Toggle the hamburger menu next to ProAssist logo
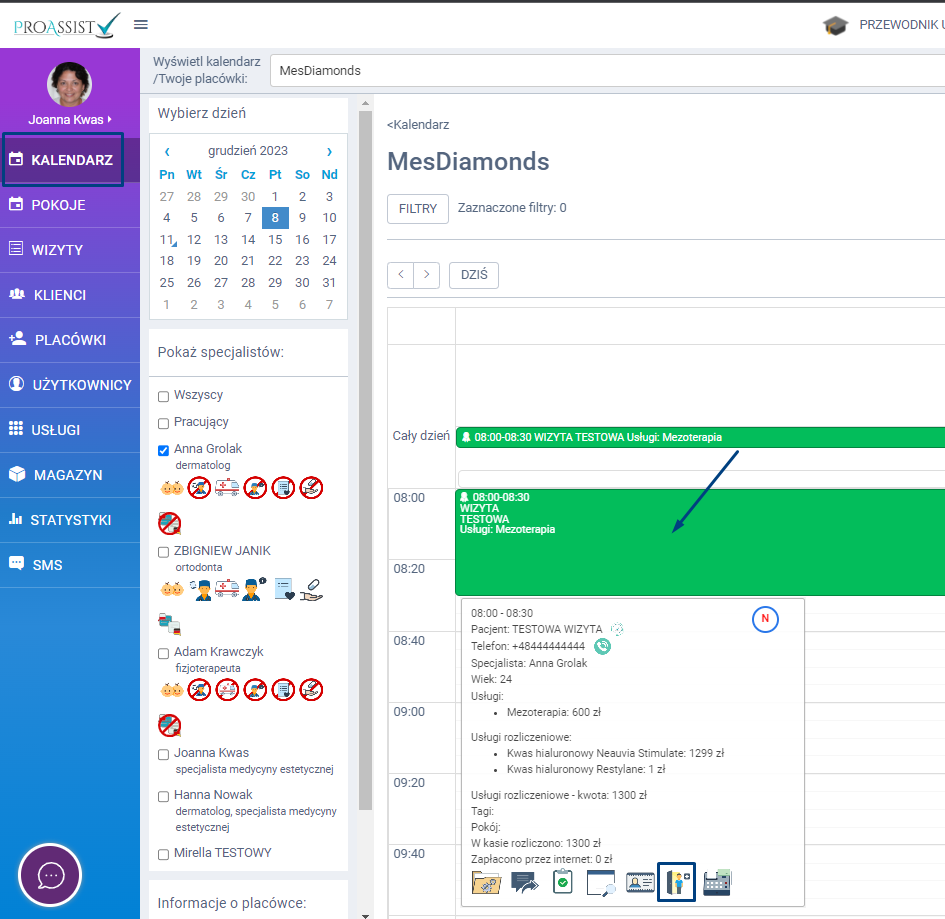The height and width of the screenshot is (919, 945). tap(141, 25)
